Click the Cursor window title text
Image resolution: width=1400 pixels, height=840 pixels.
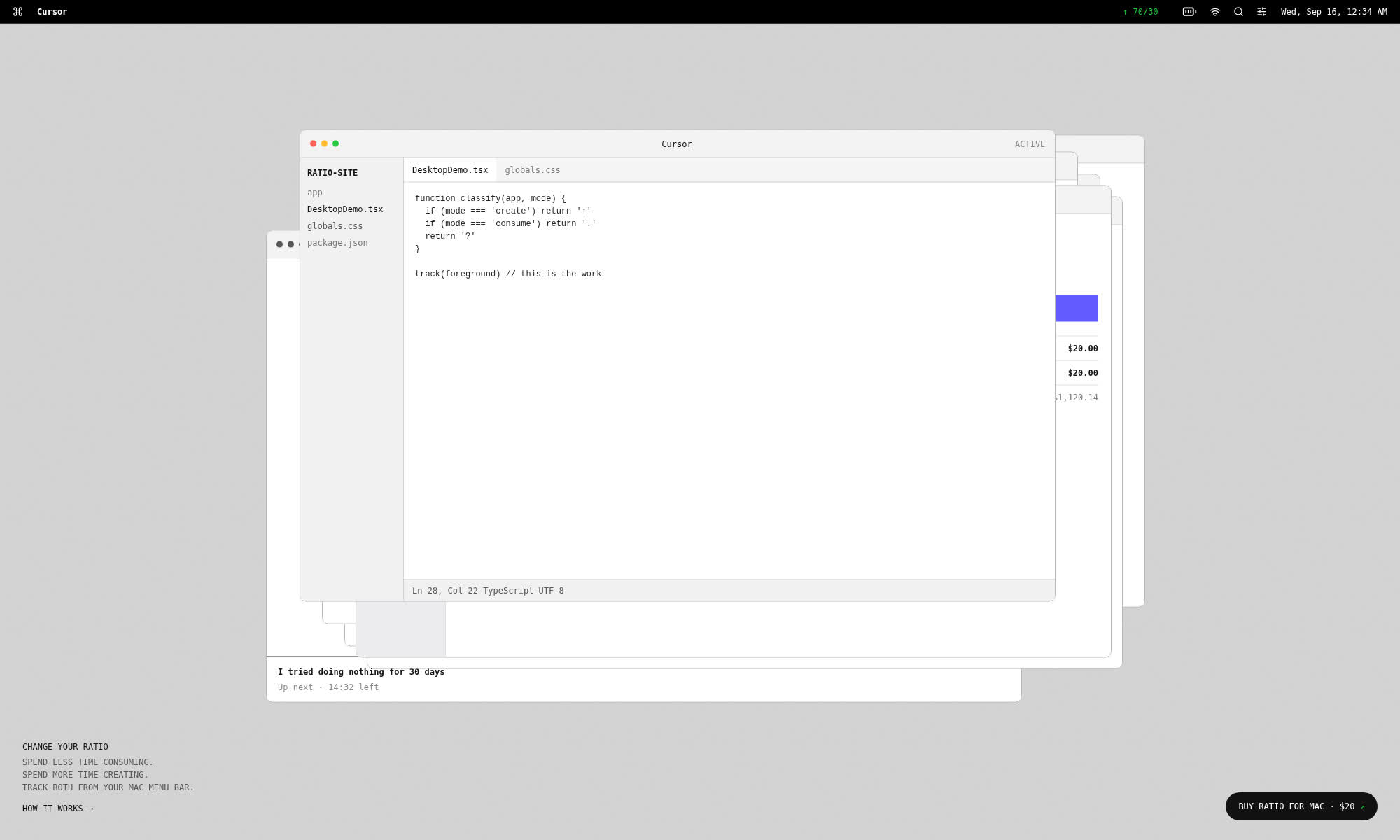[x=677, y=144]
